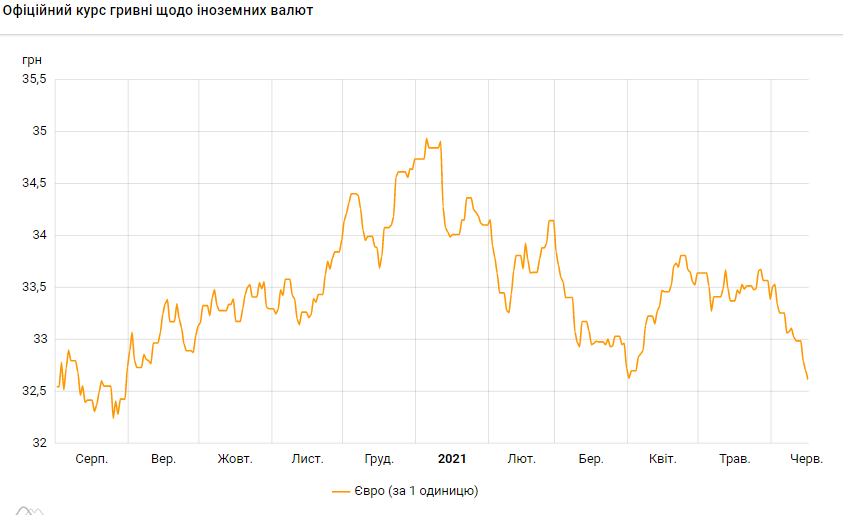Select the Жовт. month label
The image size is (843, 515).
click(235, 459)
